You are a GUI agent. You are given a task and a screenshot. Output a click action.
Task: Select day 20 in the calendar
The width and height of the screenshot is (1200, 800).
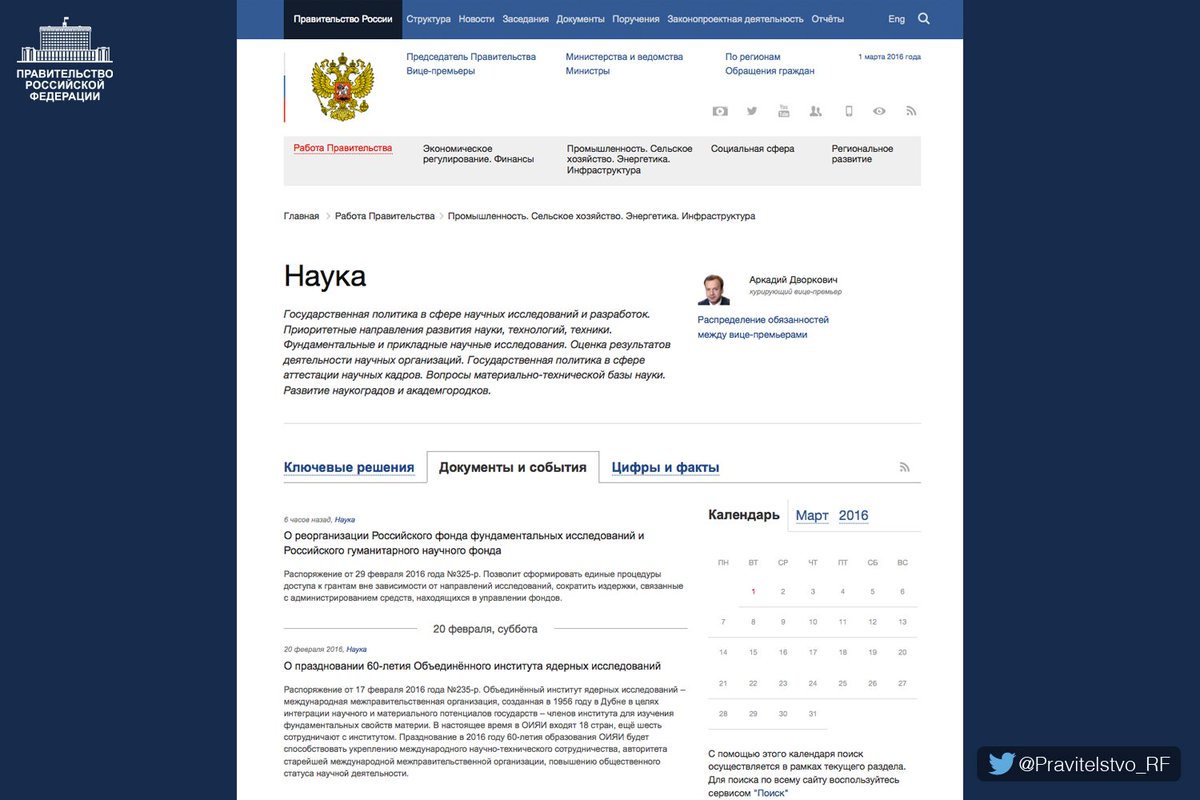coord(902,652)
